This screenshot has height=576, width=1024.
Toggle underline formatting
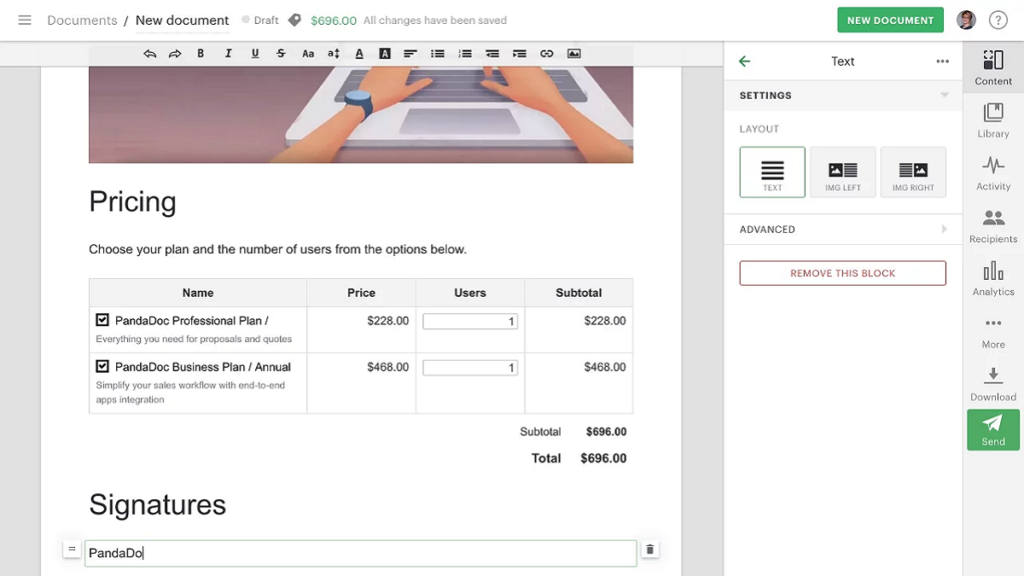coord(255,54)
